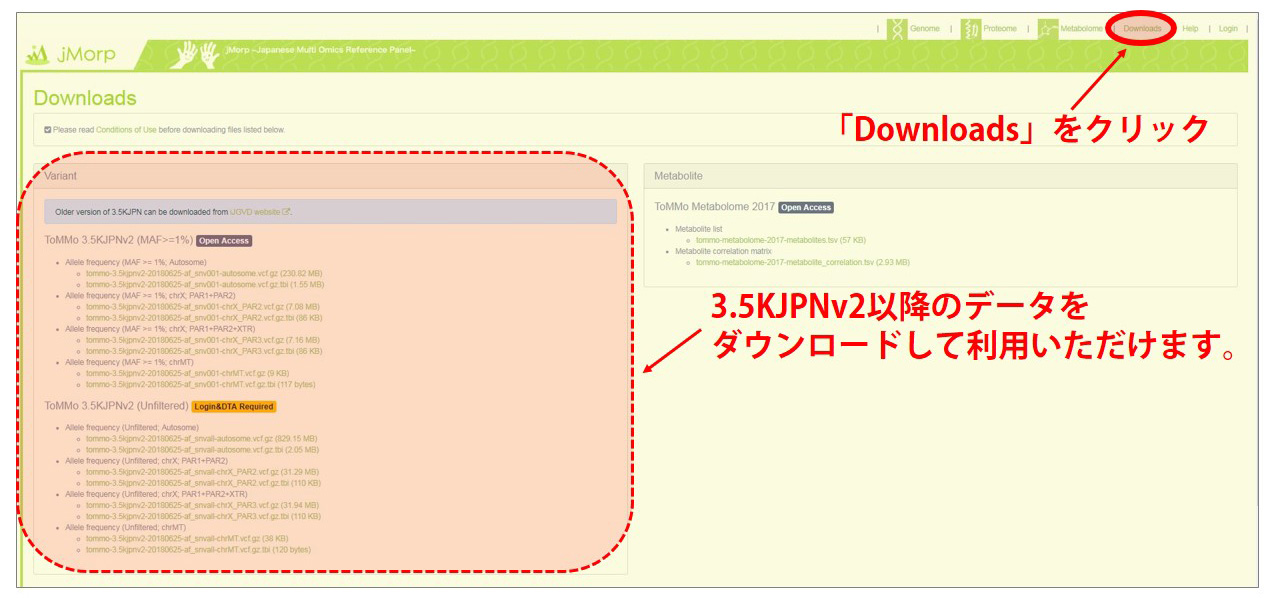This screenshot has width=1280, height=598.
Task: Download snv001-chrMT.vcf.gz.tbi (117 bytes)
Action: click(199, 384)
